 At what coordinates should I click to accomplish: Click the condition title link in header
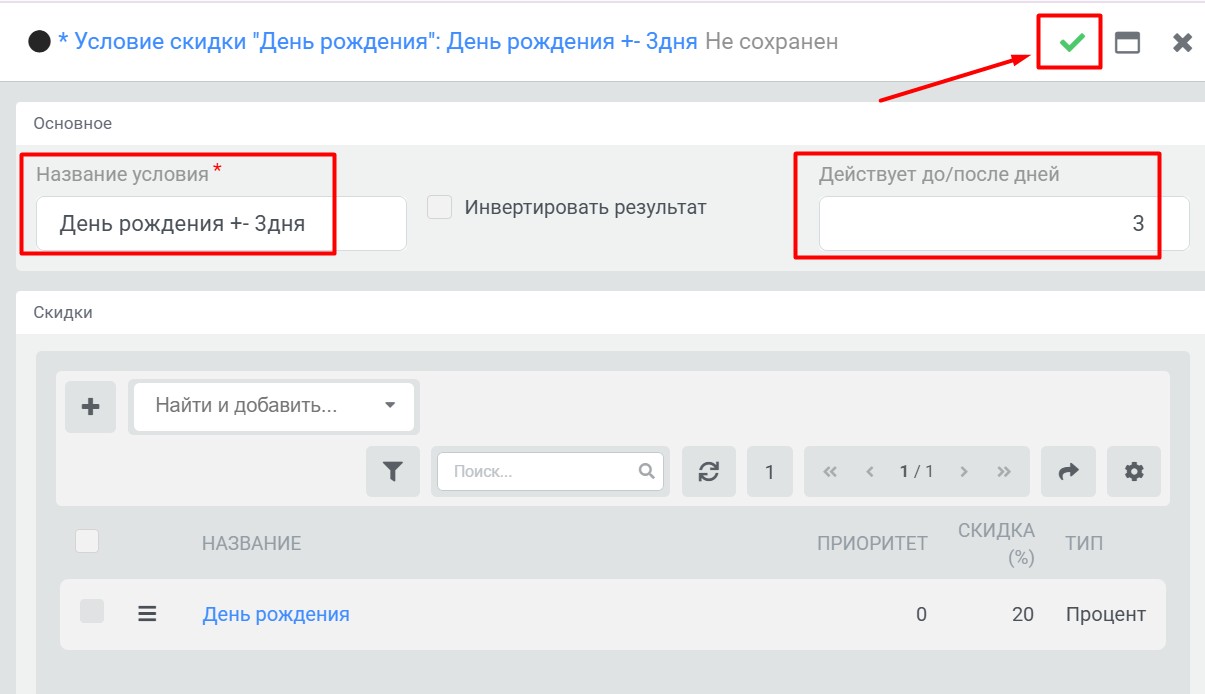[x=378, y=42]
